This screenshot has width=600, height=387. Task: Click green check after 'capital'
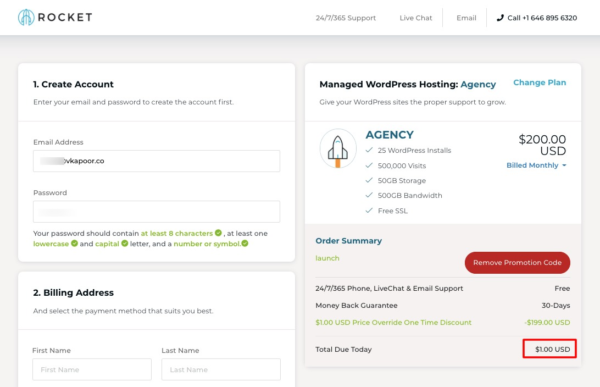click(125, 243)
